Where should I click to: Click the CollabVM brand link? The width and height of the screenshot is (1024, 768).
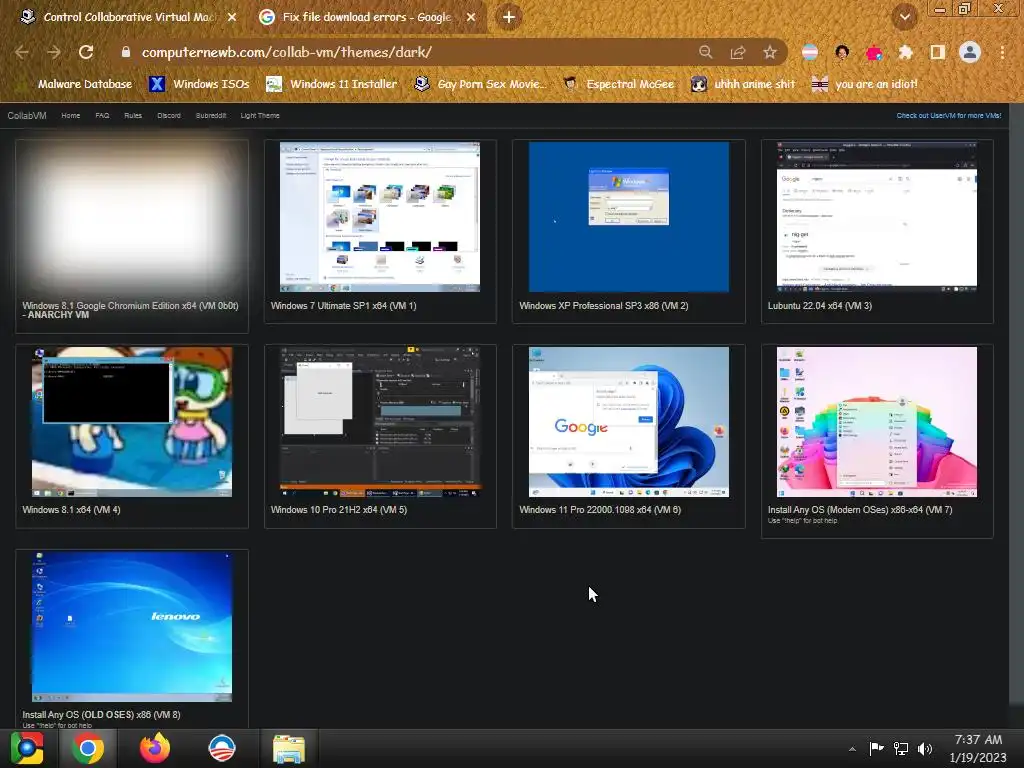coord(27,116)
